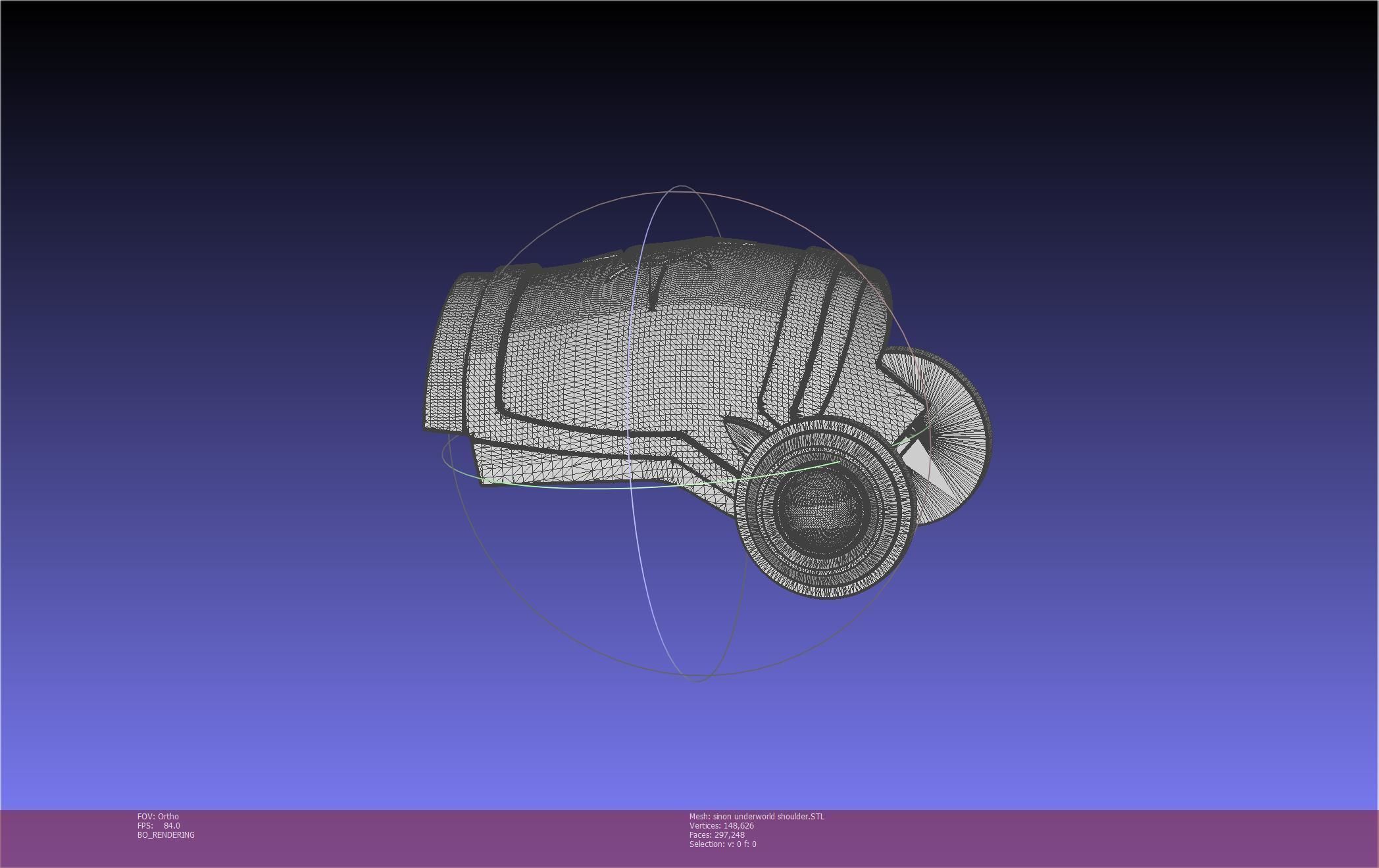
Task: Click the Selection v: 0 f: 0 text
Action: pos(722,844)
